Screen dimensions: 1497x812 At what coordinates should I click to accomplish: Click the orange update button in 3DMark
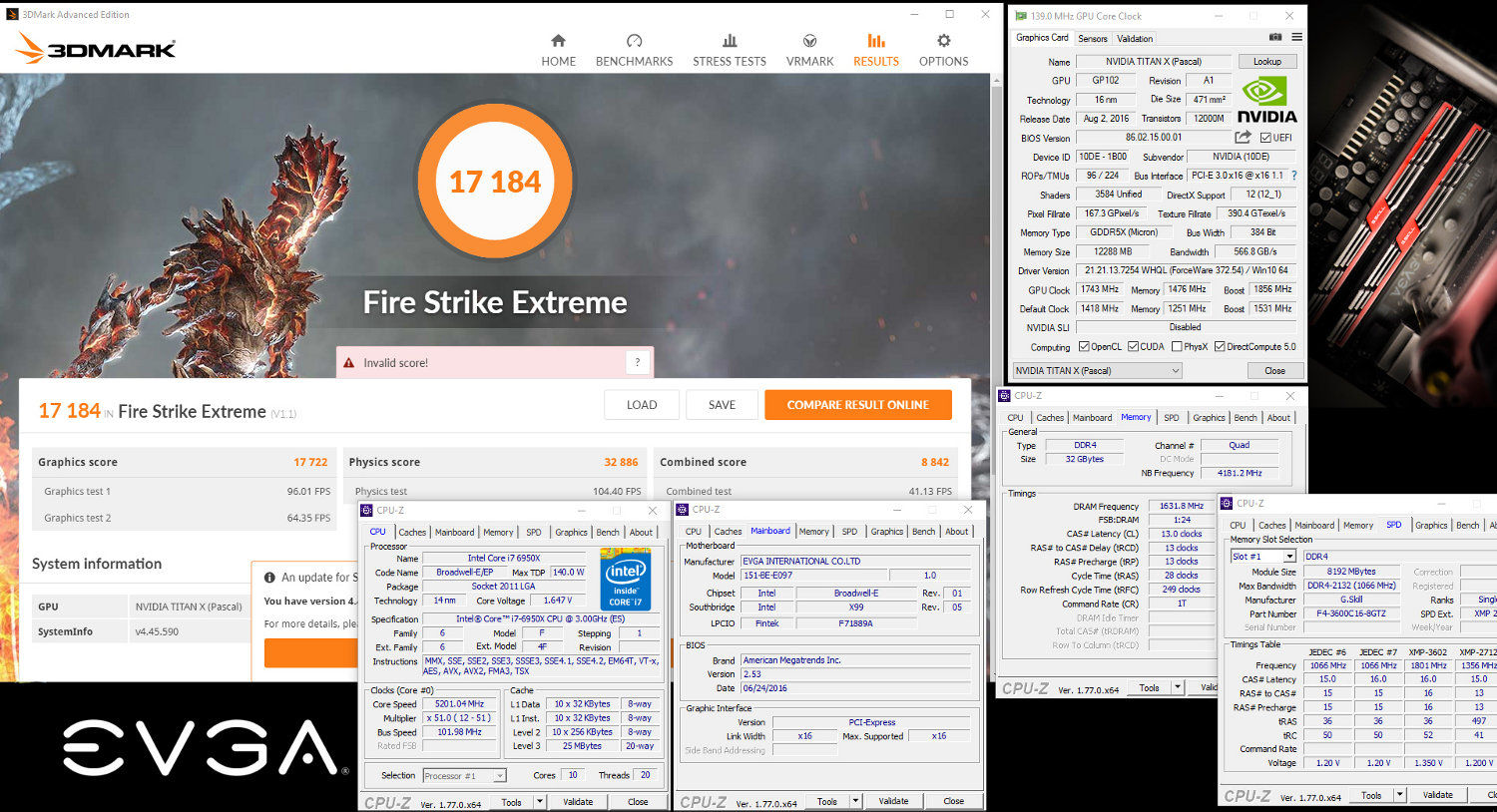pos(310,653)
